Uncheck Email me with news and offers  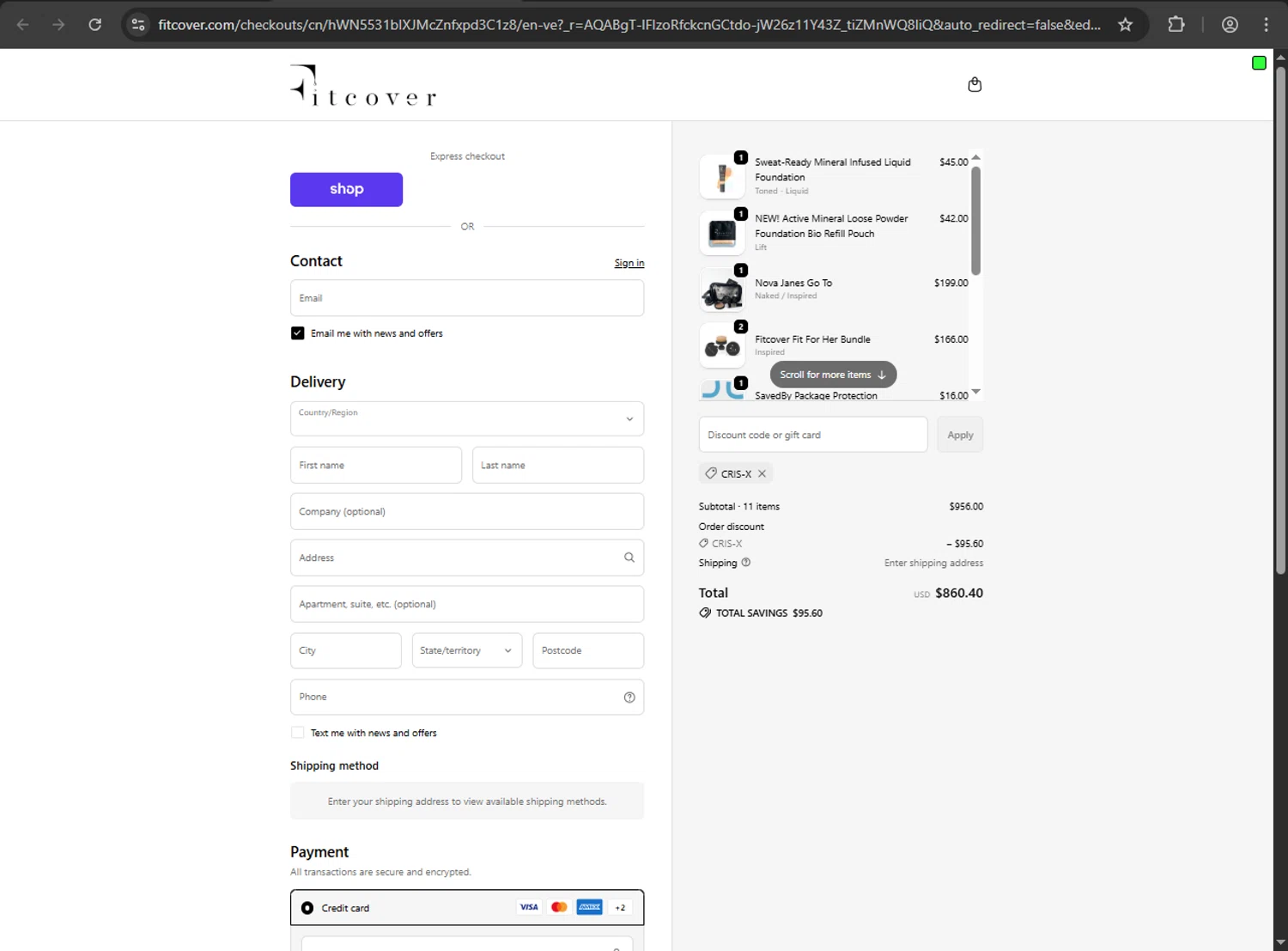coord(297,333)
